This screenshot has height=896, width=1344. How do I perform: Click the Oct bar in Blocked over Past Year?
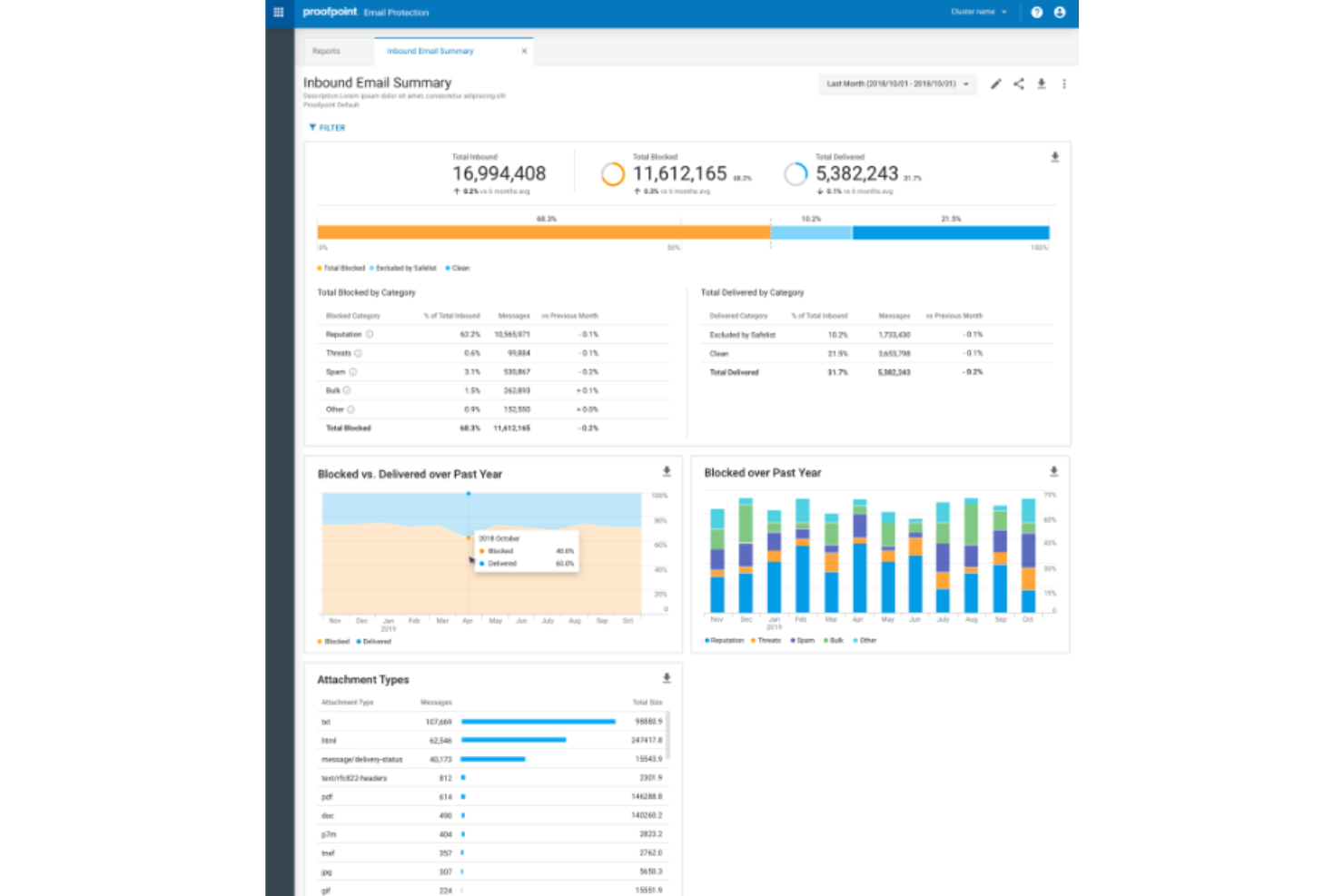click(1028, 555)
